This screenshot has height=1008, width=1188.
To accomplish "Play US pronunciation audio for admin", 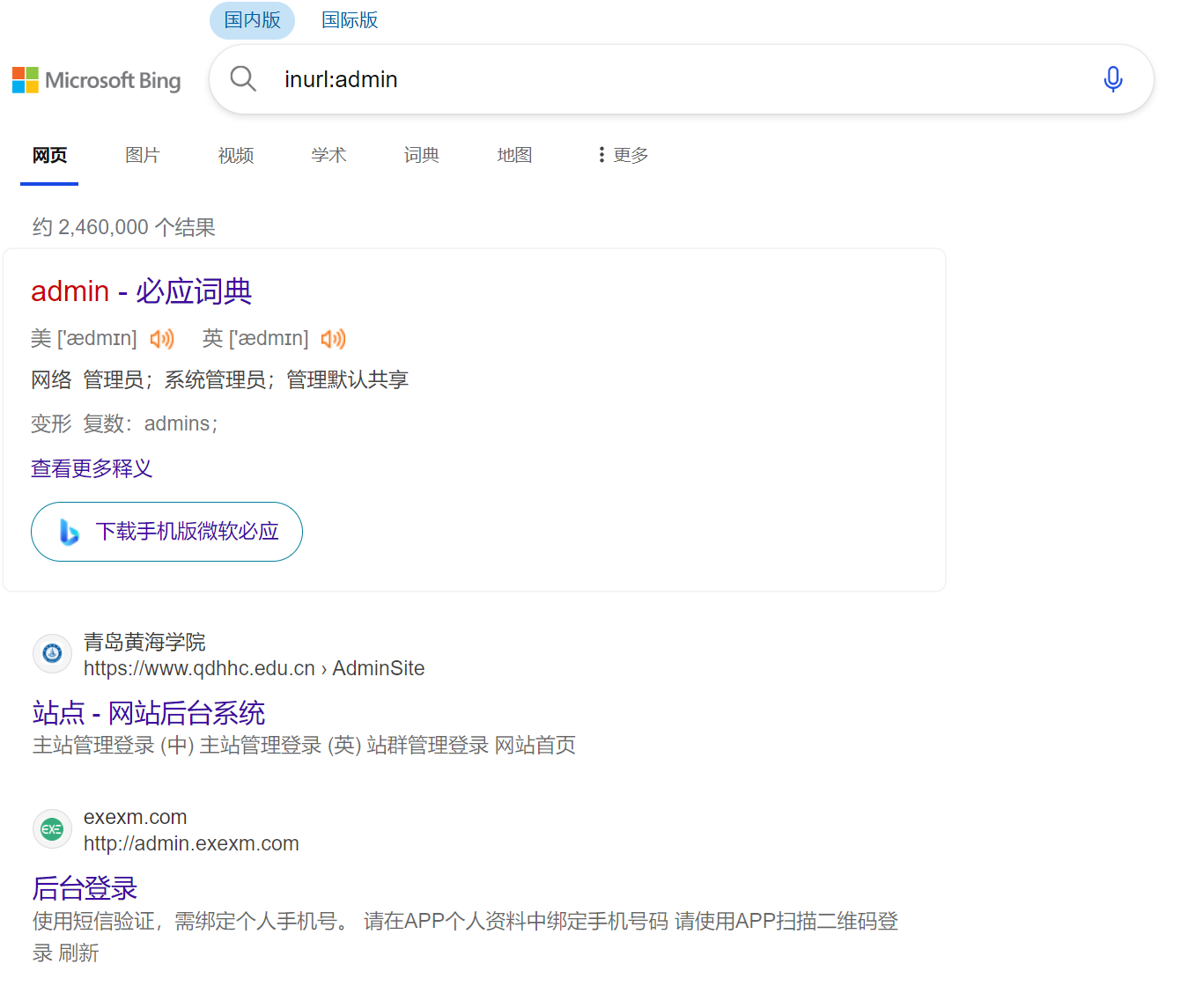I will coord(162,339).
